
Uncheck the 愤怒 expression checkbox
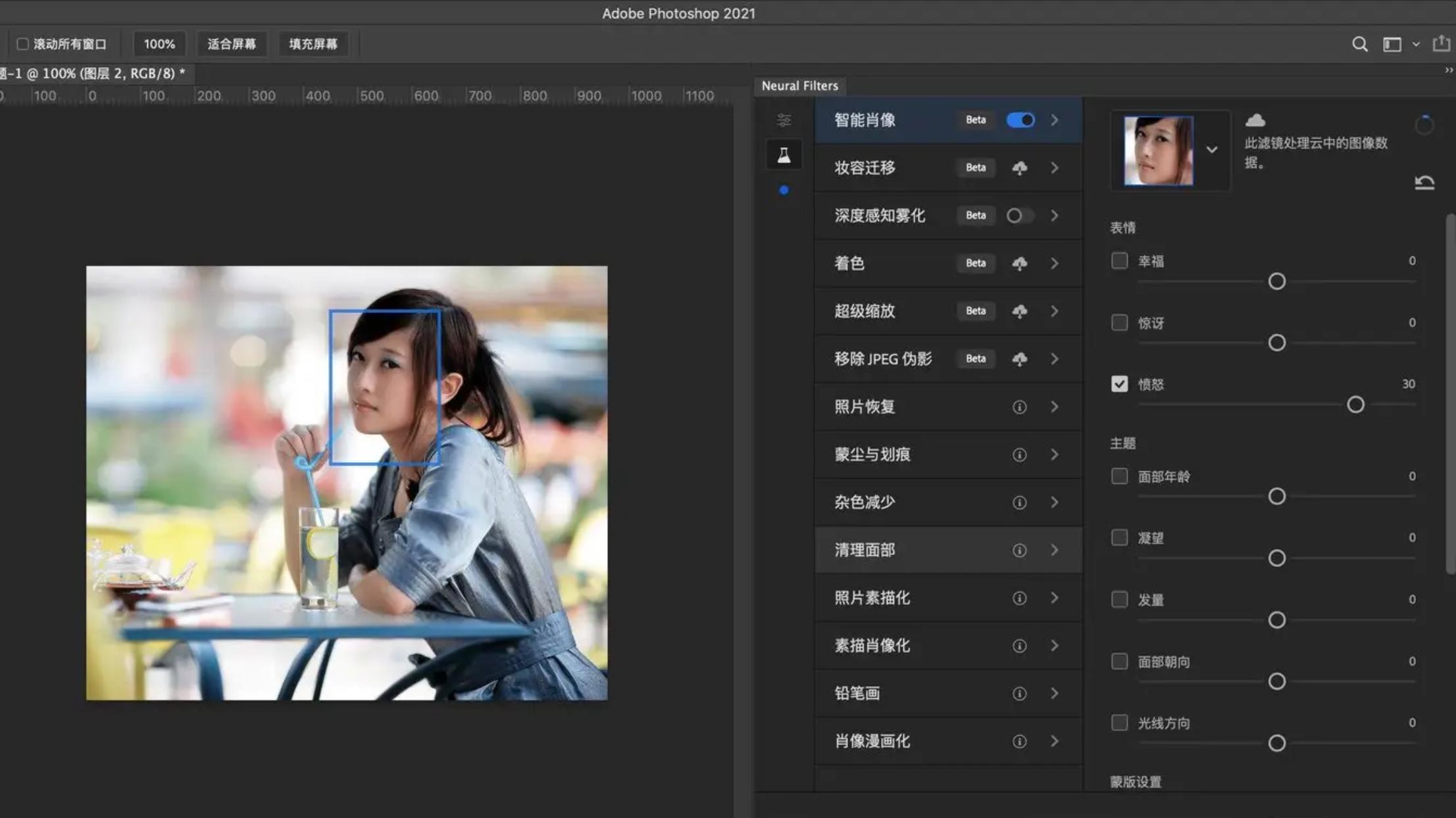(1118, 383)
